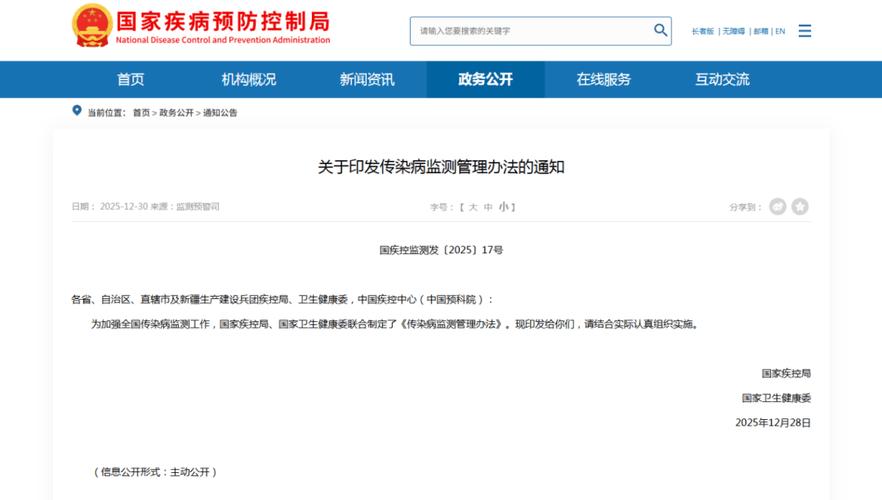882x500 pixels.
Task: Open the 机构概况 navigation tab
Action: [x=249, y=79]
